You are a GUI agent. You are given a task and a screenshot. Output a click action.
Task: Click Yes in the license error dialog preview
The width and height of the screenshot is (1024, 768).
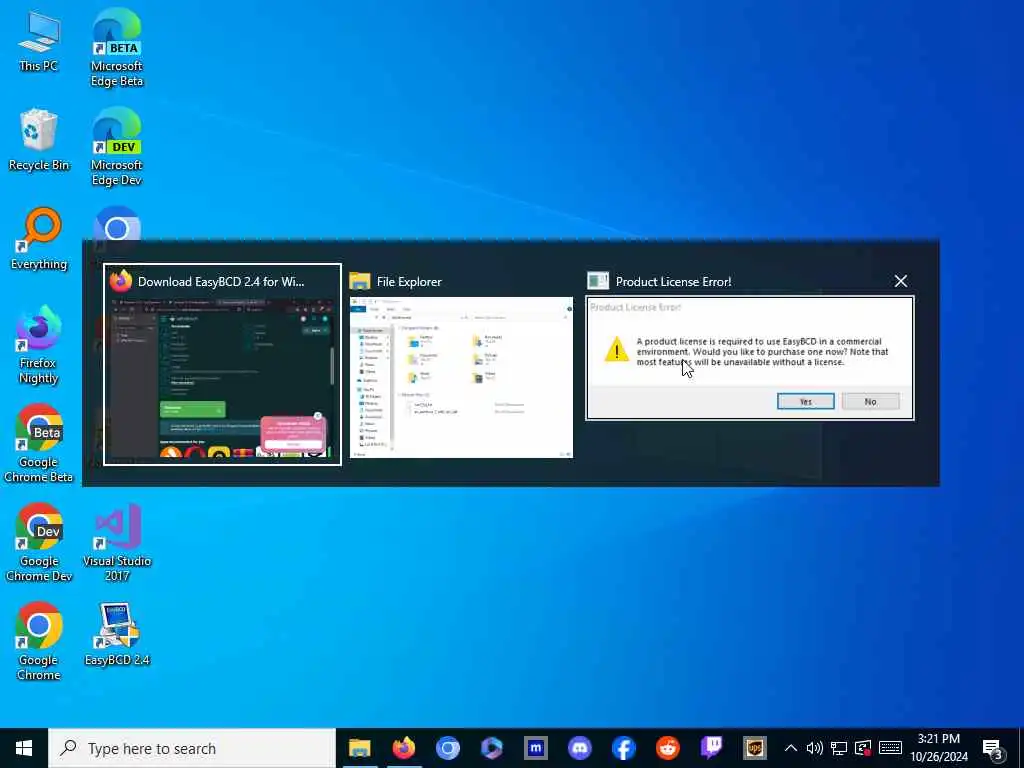805,402
